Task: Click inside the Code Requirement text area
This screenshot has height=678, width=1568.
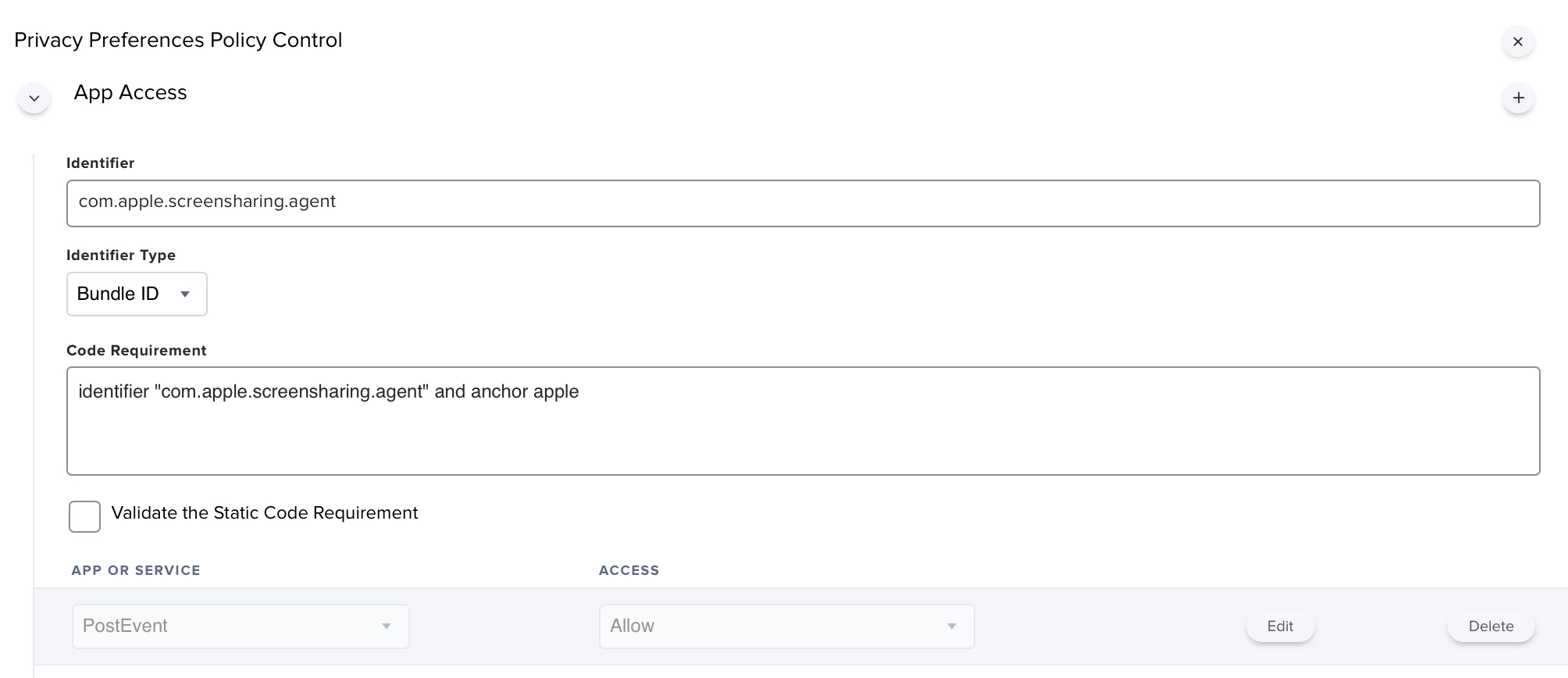Action: (x=803, y=421)
